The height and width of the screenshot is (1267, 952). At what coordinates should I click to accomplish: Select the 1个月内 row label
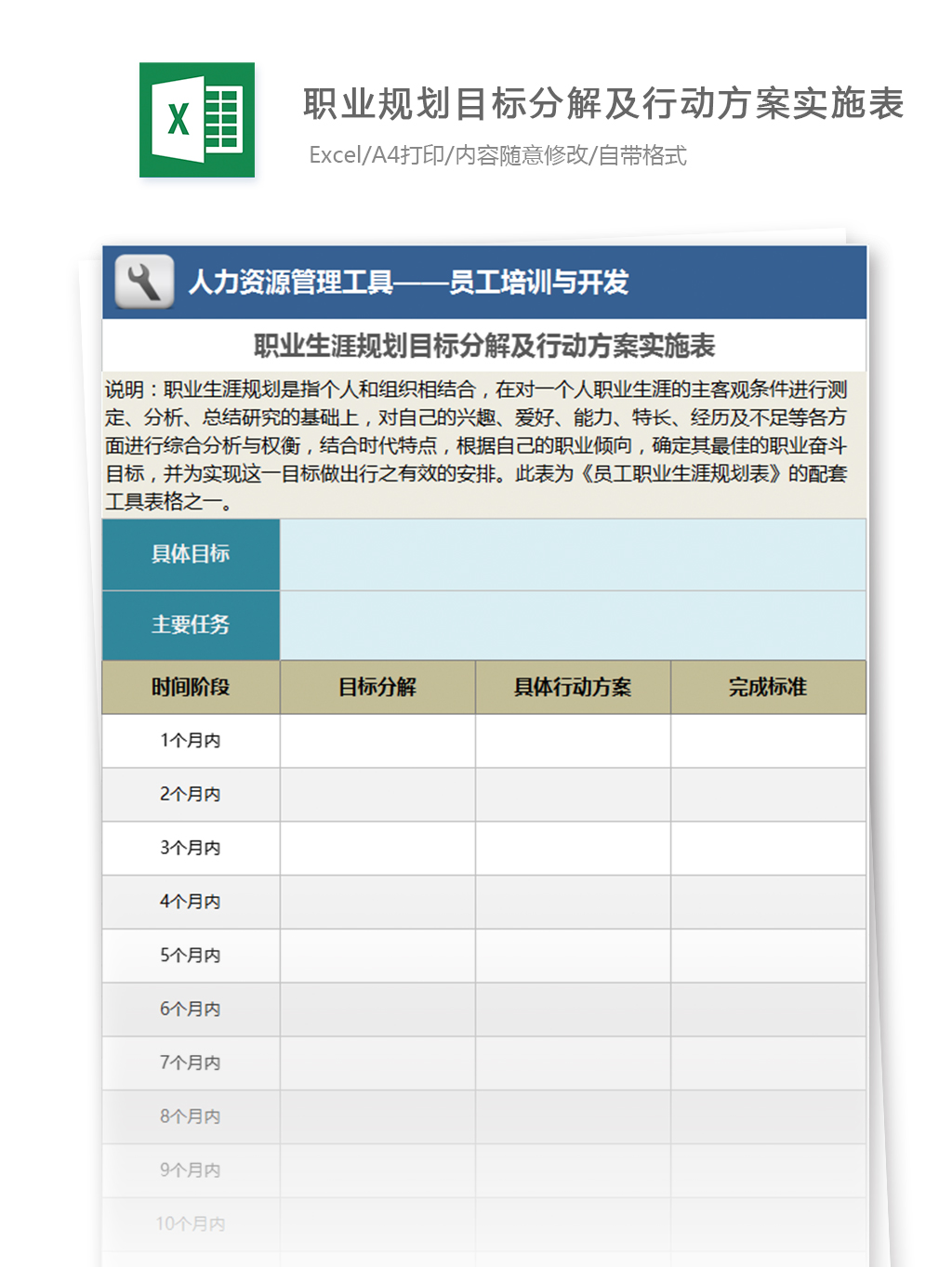pyautogui.click(x=191, y=741)
